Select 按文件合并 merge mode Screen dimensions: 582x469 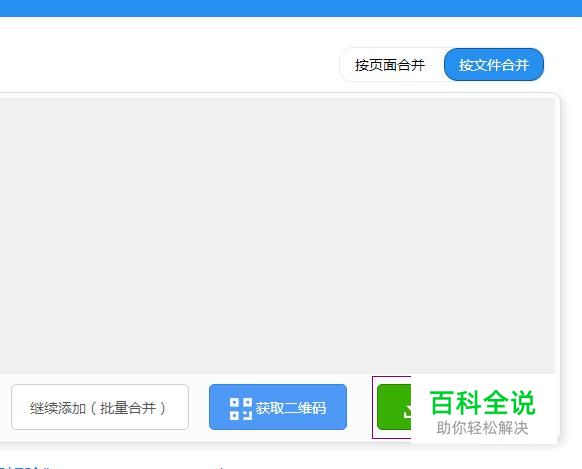494,65
